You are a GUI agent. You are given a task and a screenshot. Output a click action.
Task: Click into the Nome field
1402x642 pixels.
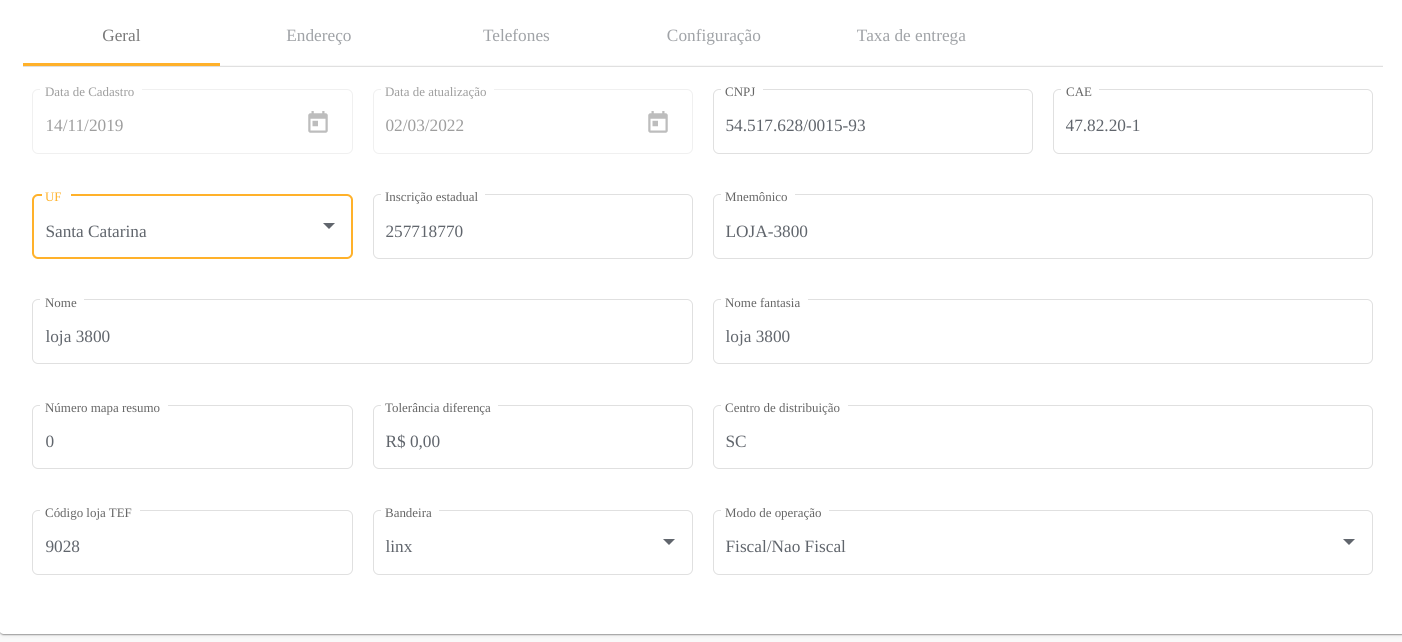[x=362, y=337]
